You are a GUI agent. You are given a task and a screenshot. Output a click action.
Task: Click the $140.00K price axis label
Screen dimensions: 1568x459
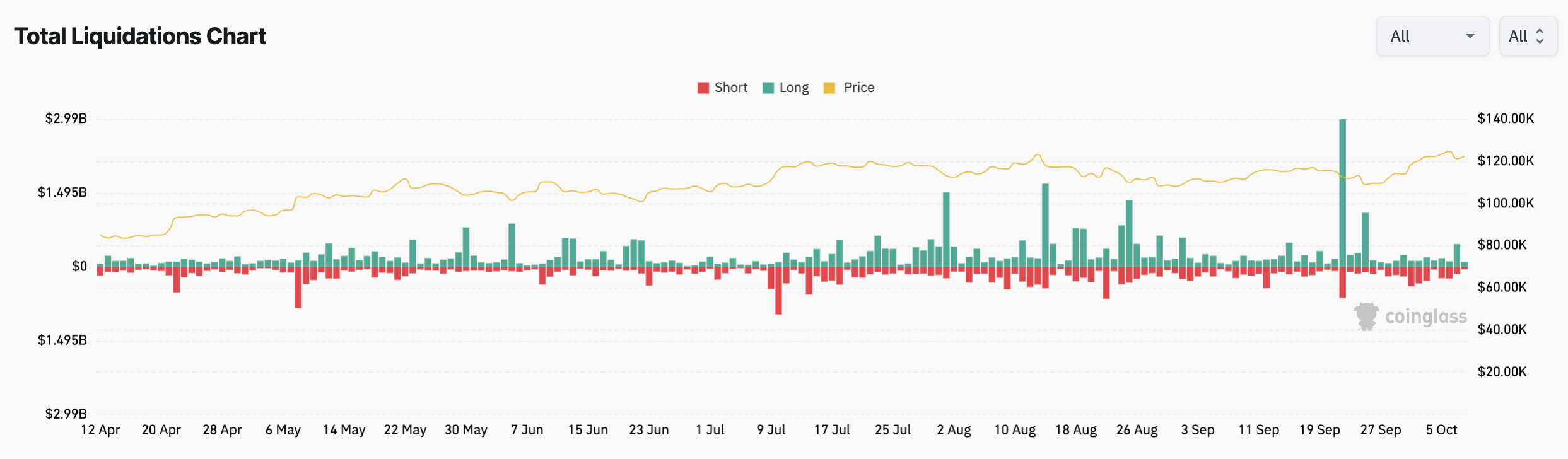[x=1506, y=119]
